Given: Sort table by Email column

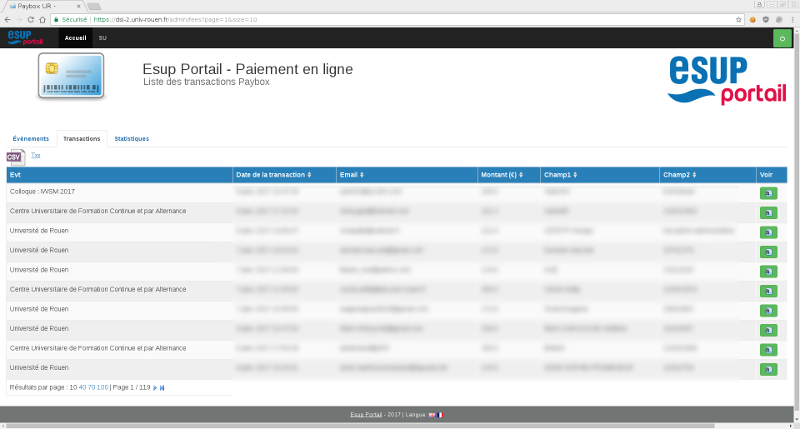Looking at the screenshot, I should click(x=353, y=175).
